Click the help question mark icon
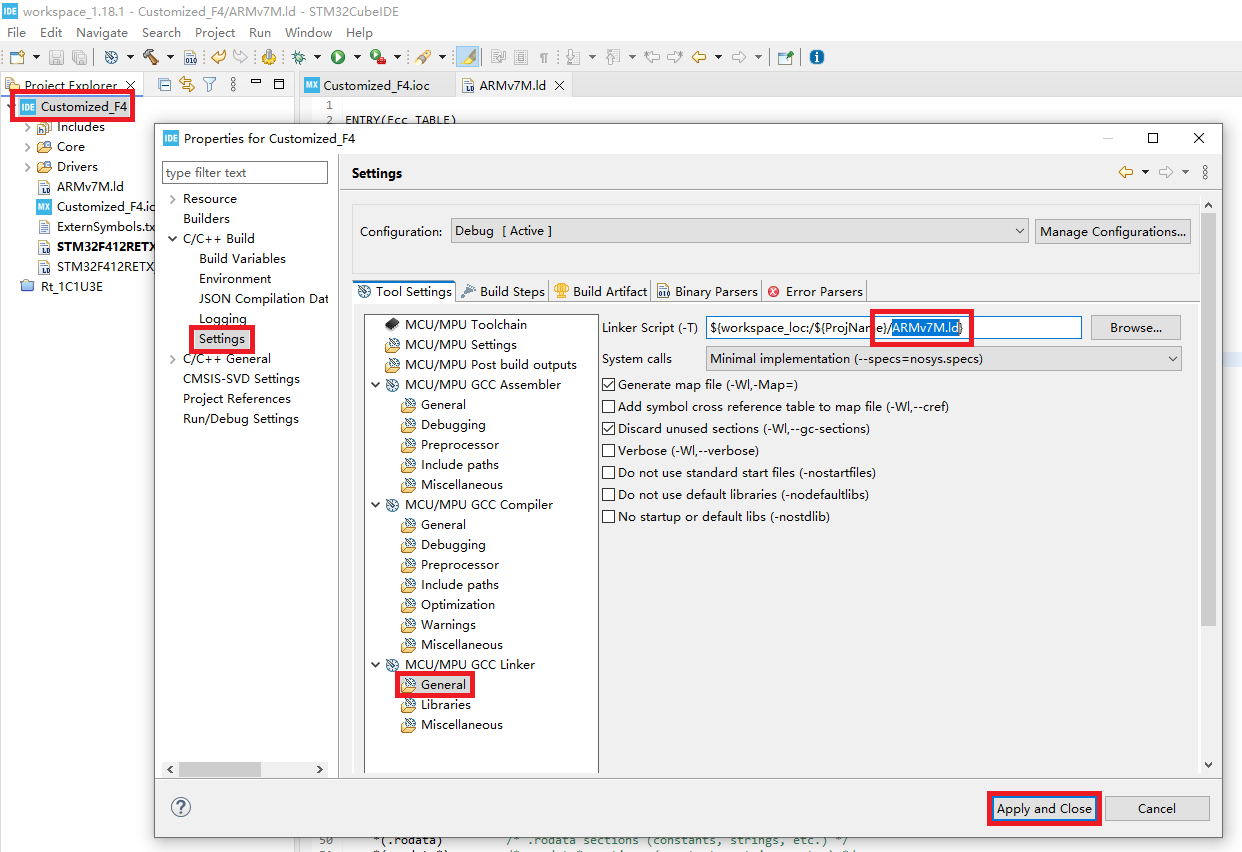This screenshot has height=852, width=1242. point(181,808)
